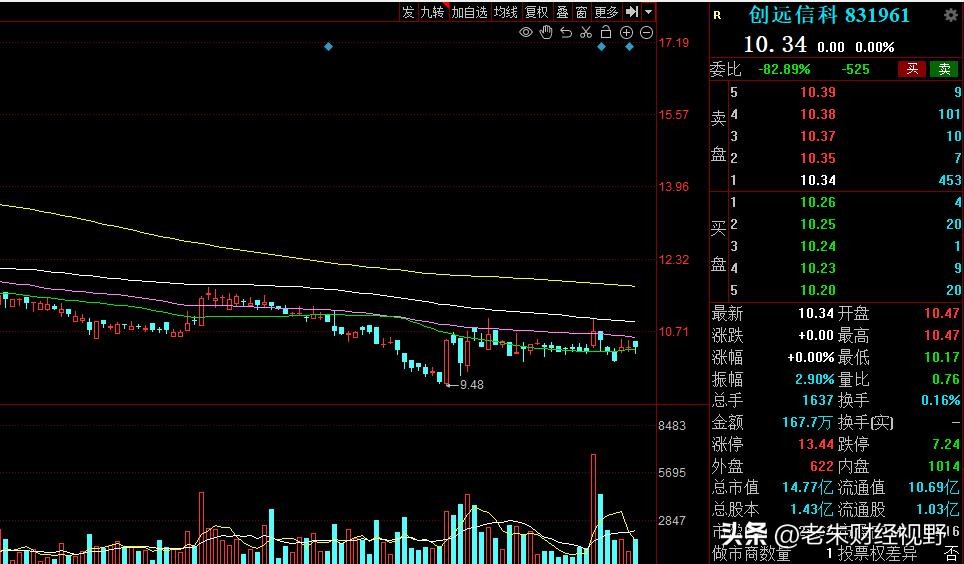Click the blue diamond marker below lock icon
The width and height of the screenshot is (964, 564).
(601, 47)
